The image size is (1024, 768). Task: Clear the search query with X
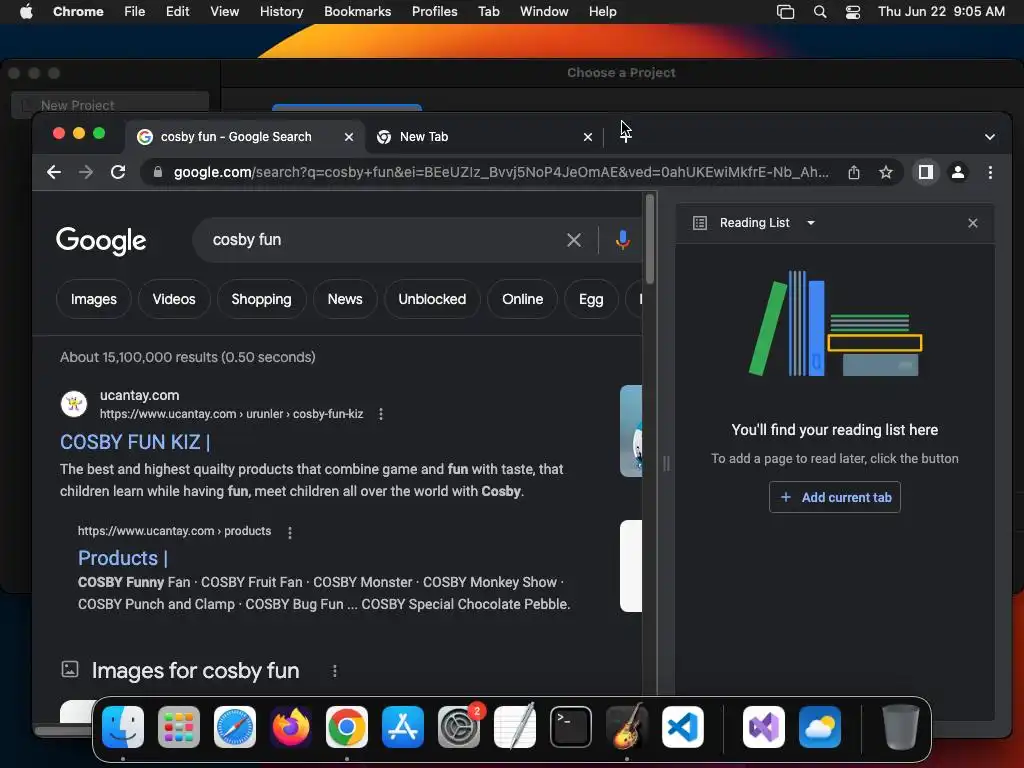[x=573, y=240]
